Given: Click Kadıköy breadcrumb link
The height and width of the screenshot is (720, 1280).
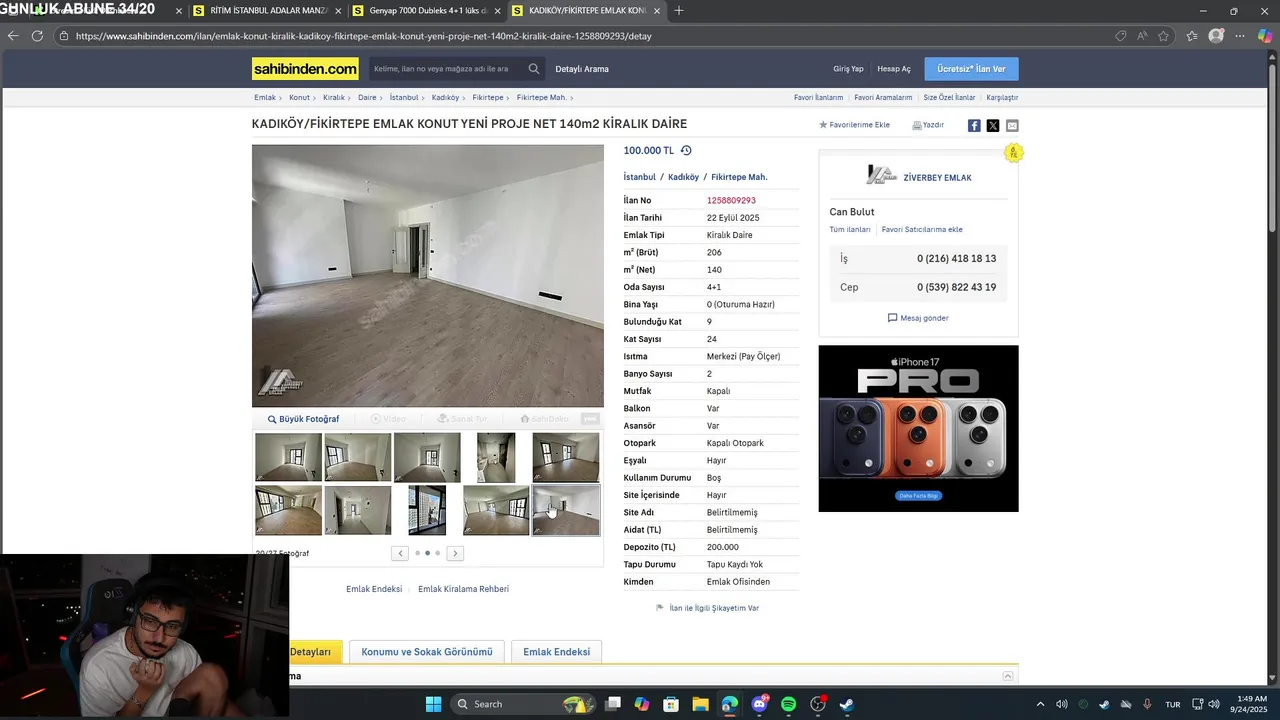Looking at the screenshot, I should click(x=445, y=98).
